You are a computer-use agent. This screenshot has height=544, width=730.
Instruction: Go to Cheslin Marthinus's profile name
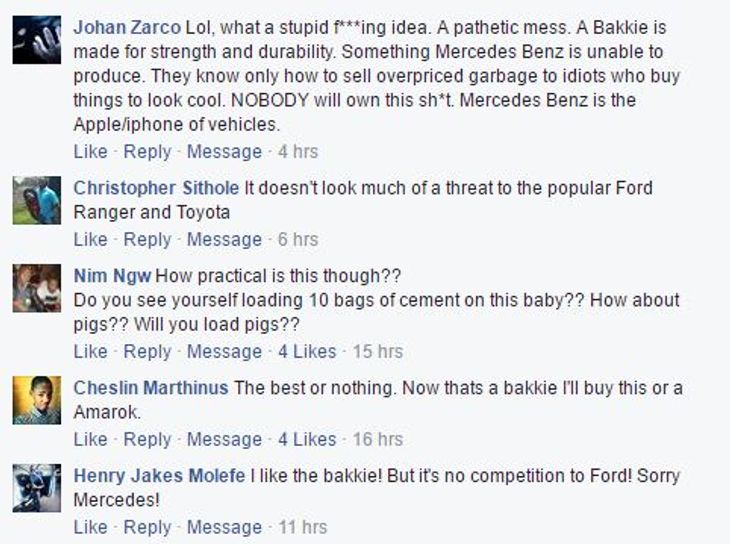(151, 388)
